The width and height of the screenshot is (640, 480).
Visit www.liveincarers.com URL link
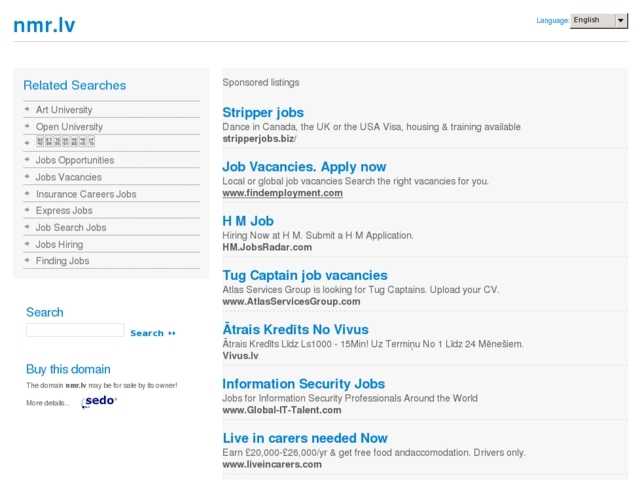point(272,464)
